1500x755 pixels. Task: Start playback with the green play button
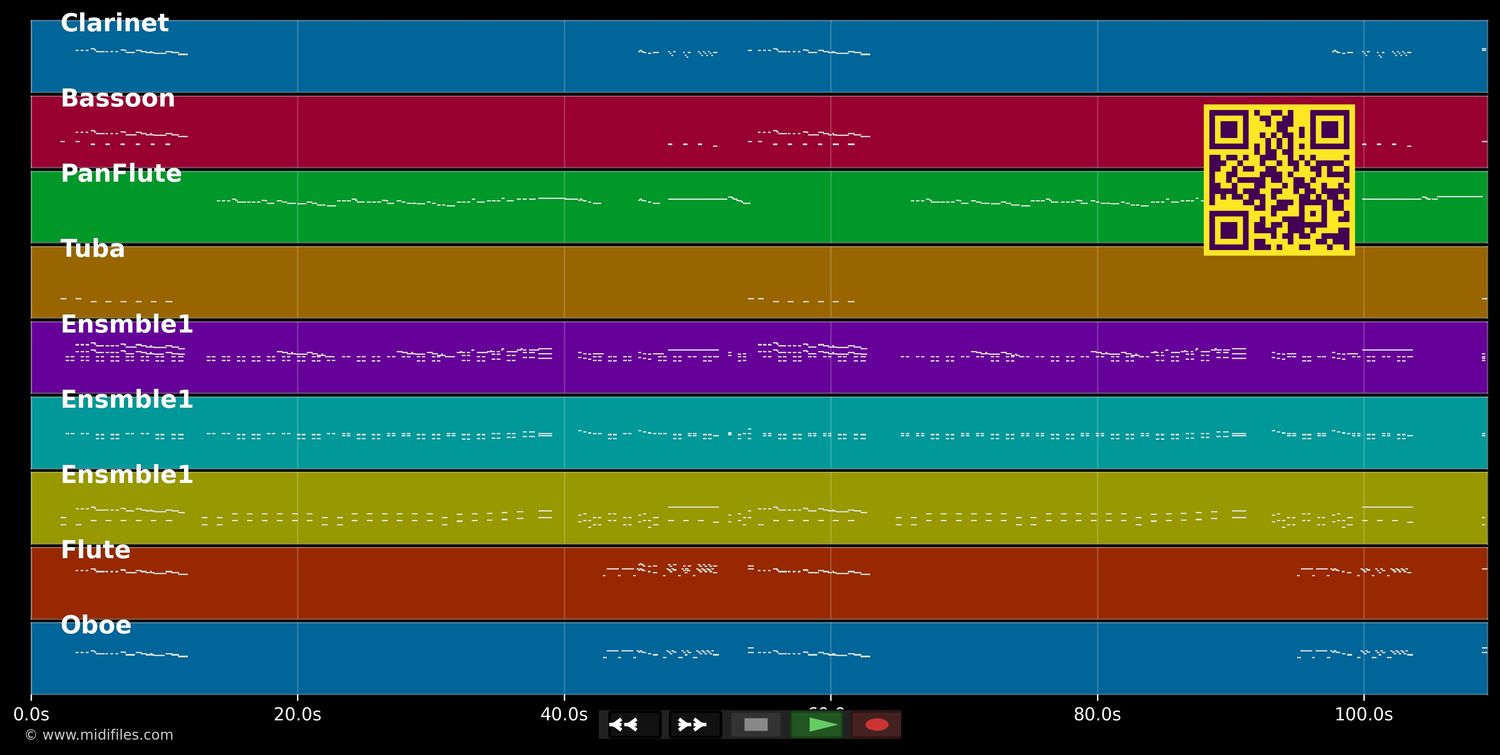point(817,725)
